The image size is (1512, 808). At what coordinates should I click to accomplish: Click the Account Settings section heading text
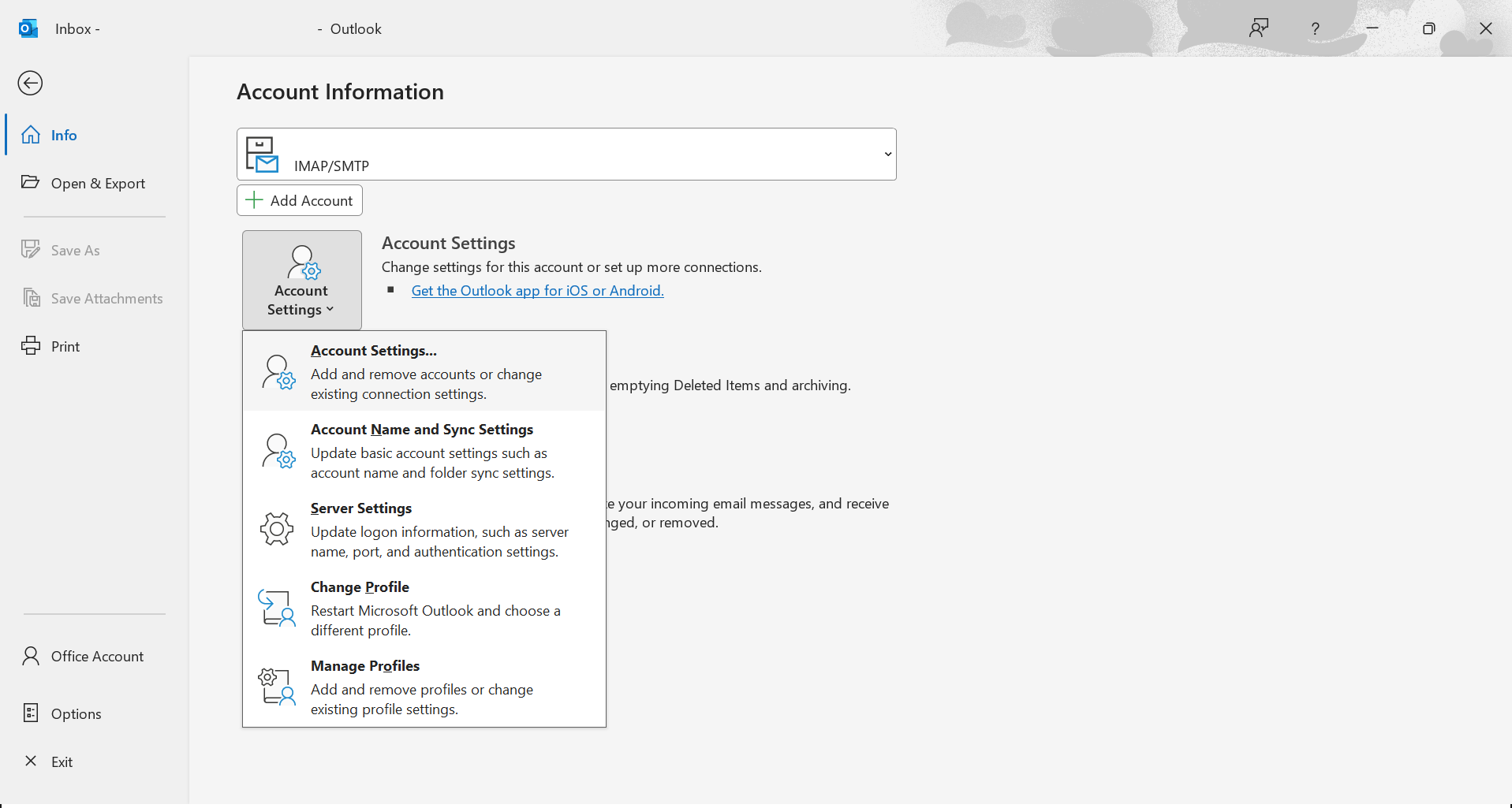(x=449, y=243)
